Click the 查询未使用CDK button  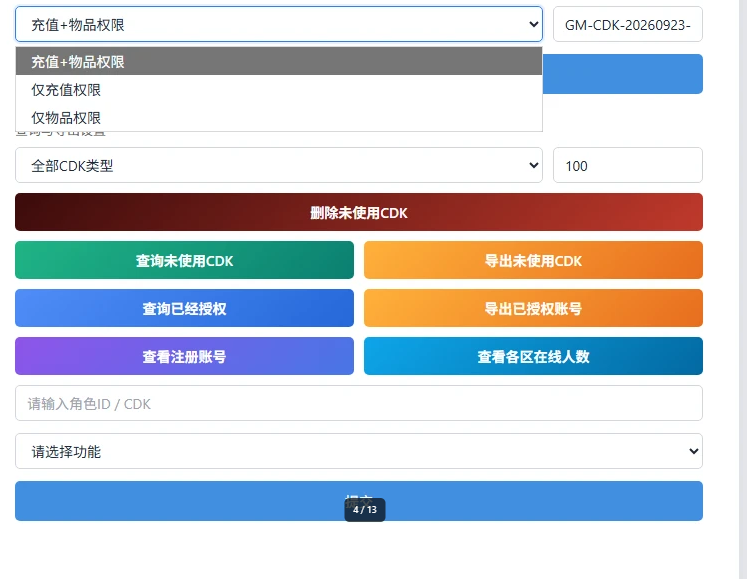184,260
